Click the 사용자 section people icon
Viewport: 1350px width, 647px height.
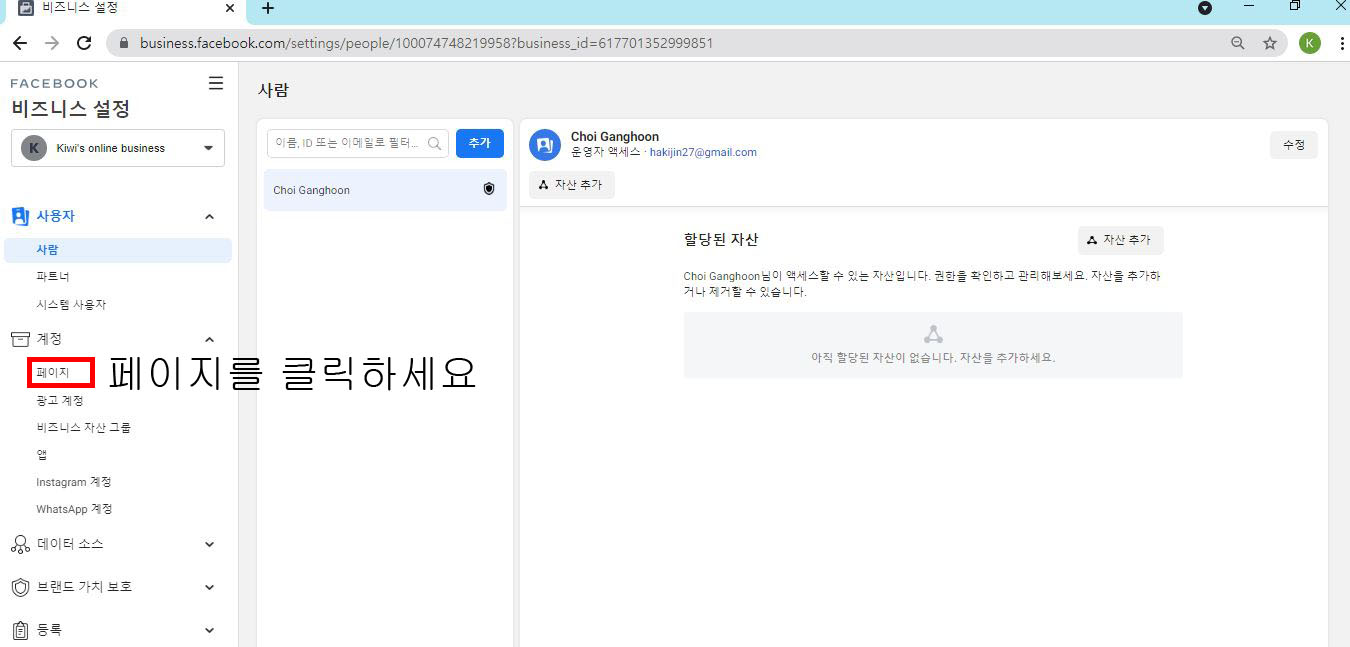[x=20, y=216]
